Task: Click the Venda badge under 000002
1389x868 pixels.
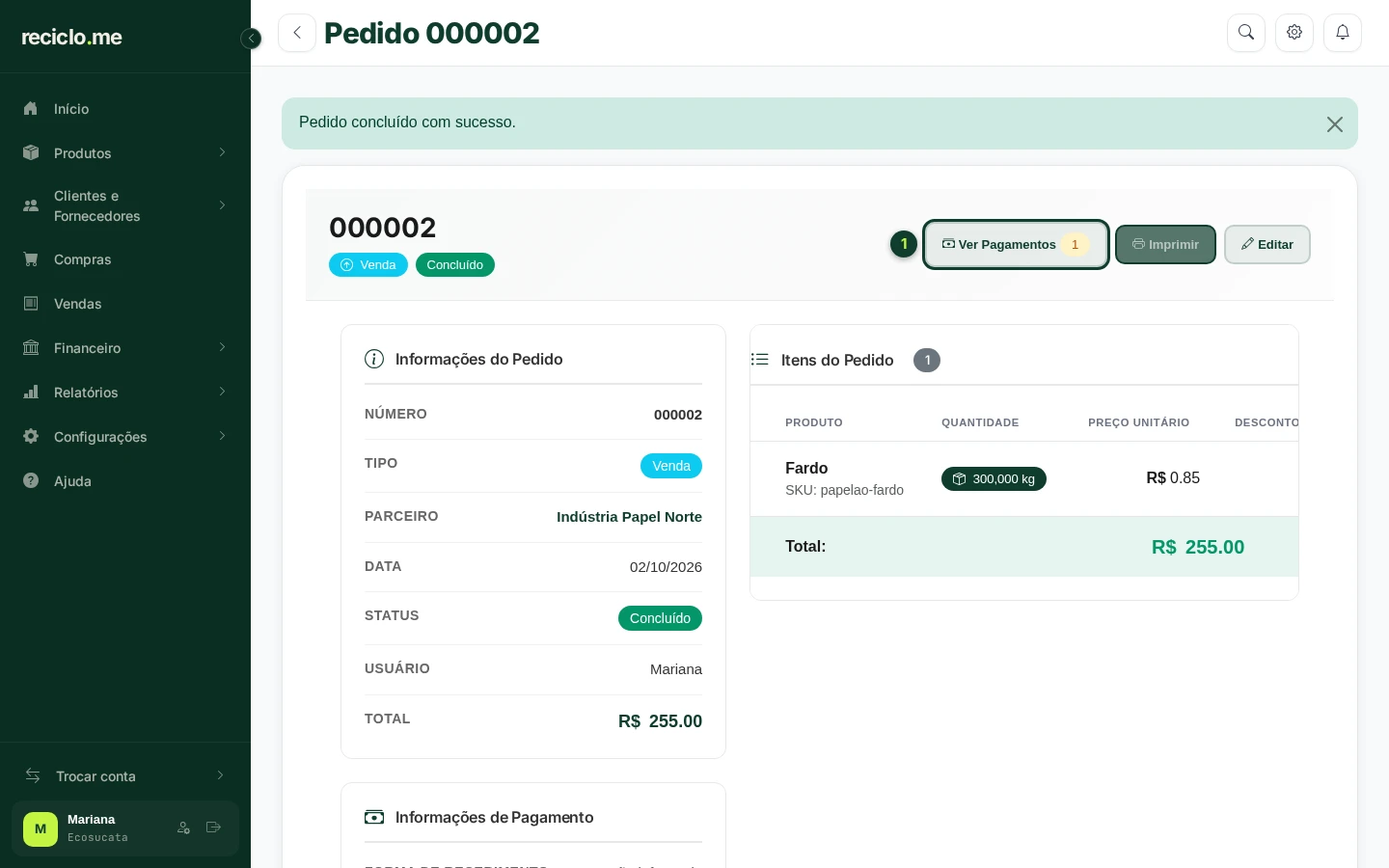Action: [368, 265]
